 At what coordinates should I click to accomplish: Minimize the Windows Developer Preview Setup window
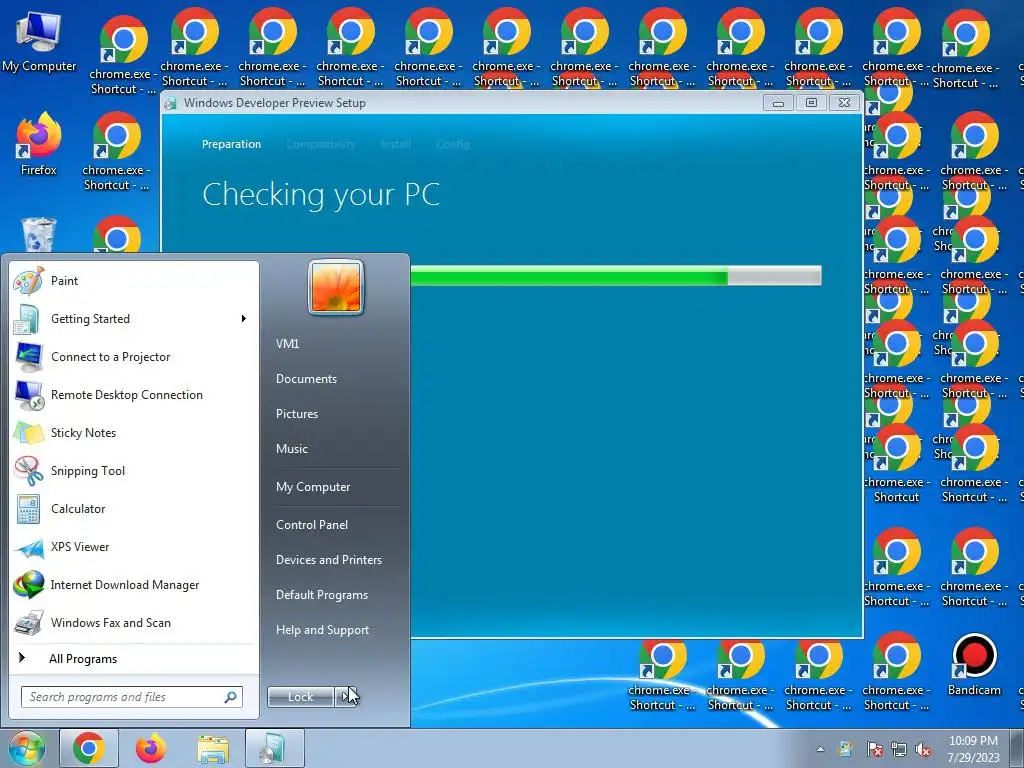(778, 103)
